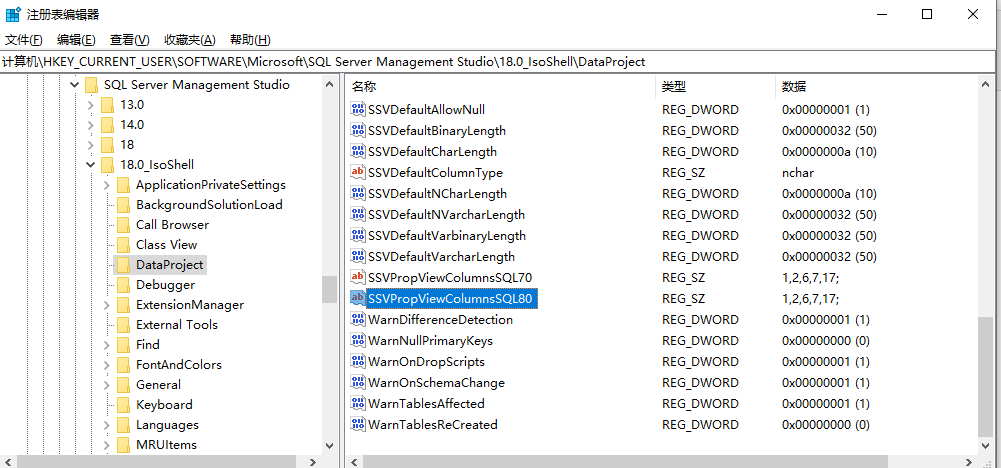Click the folder icon of Debugger key
The height and width of the screenshot is (468, 1001).
click(x=123, y=285)
